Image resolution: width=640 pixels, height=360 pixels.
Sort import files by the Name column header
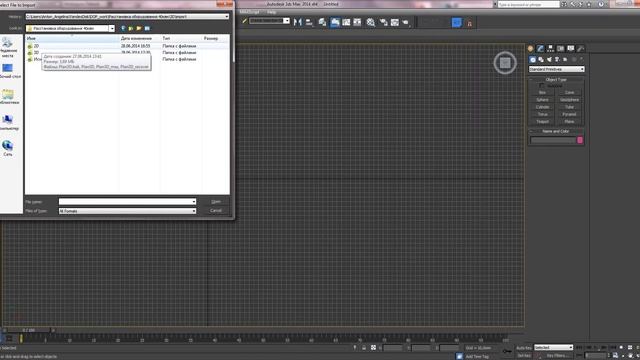[73, 38]
